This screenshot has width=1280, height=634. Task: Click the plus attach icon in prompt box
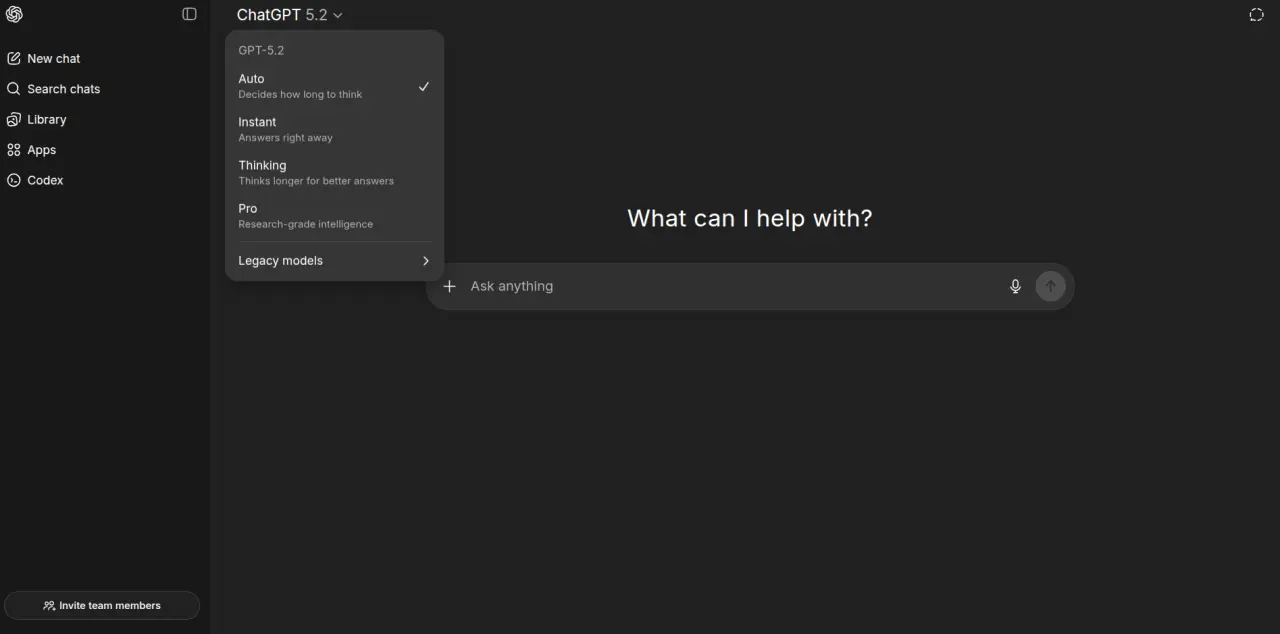pyautogui.click(x=450, y=286)
